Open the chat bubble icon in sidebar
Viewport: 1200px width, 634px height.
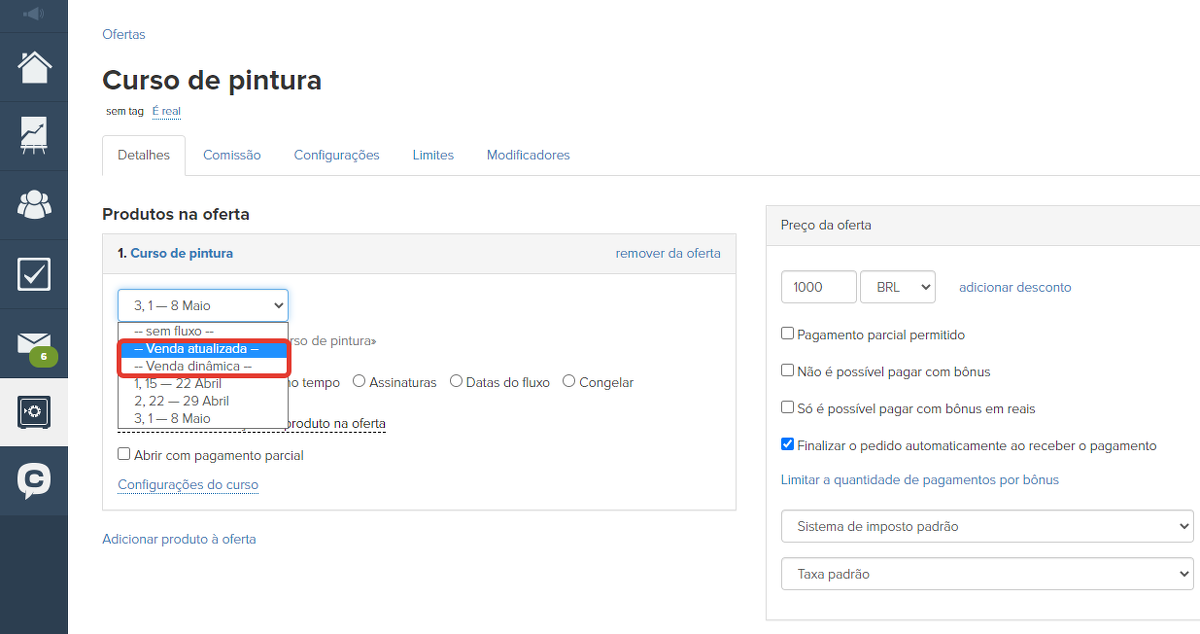pos(34,481)
